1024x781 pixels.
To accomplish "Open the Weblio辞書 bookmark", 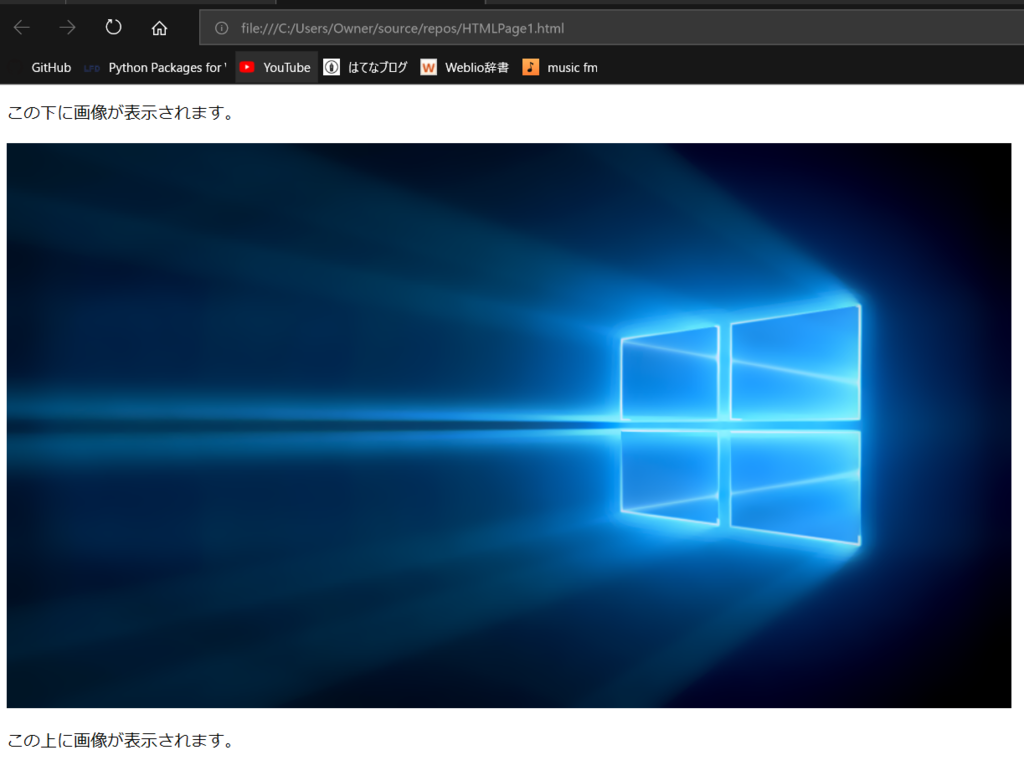I will 464,67.
